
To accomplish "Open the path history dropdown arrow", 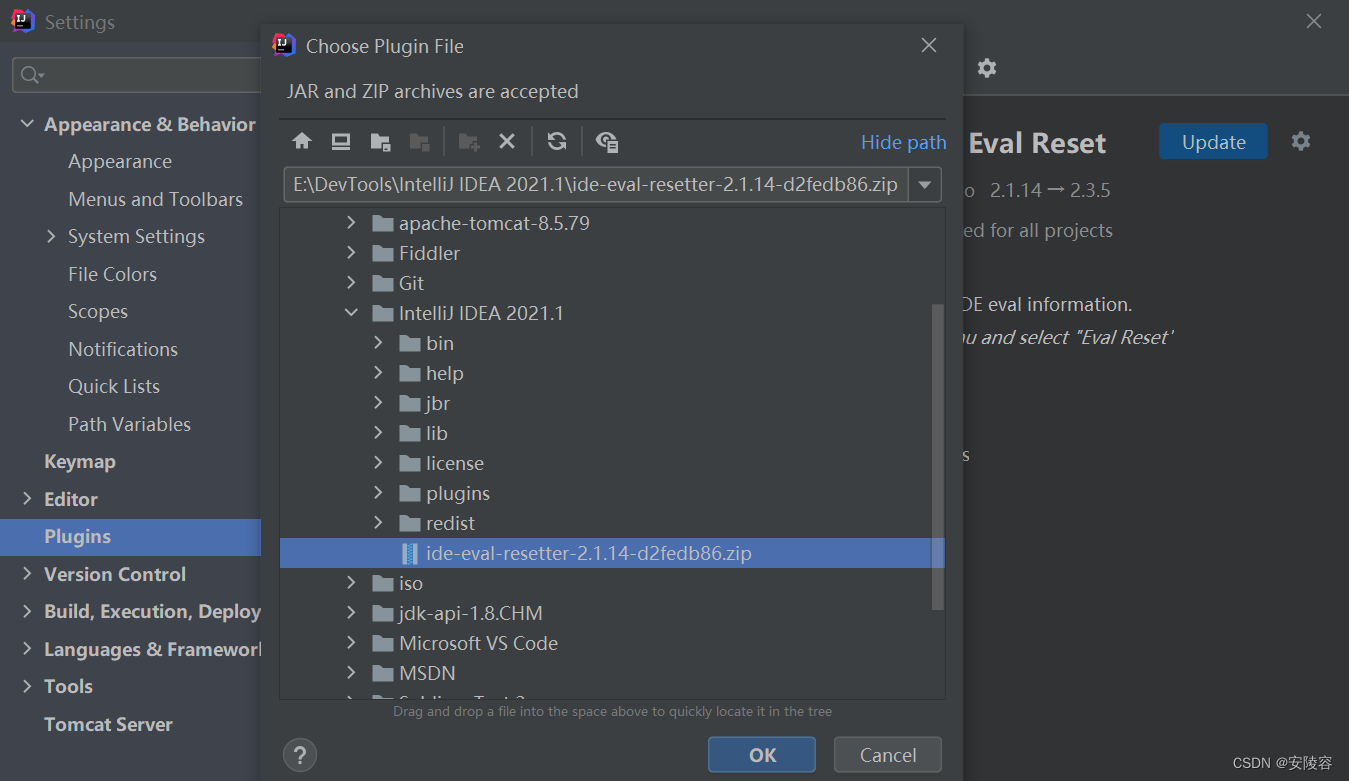I will tap(925, 185).
